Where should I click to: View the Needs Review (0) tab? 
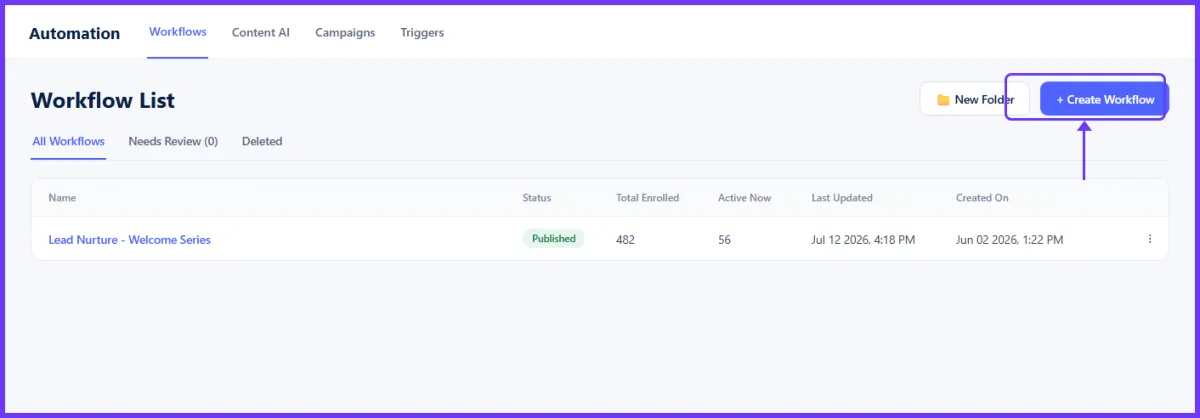coord(173,141)
